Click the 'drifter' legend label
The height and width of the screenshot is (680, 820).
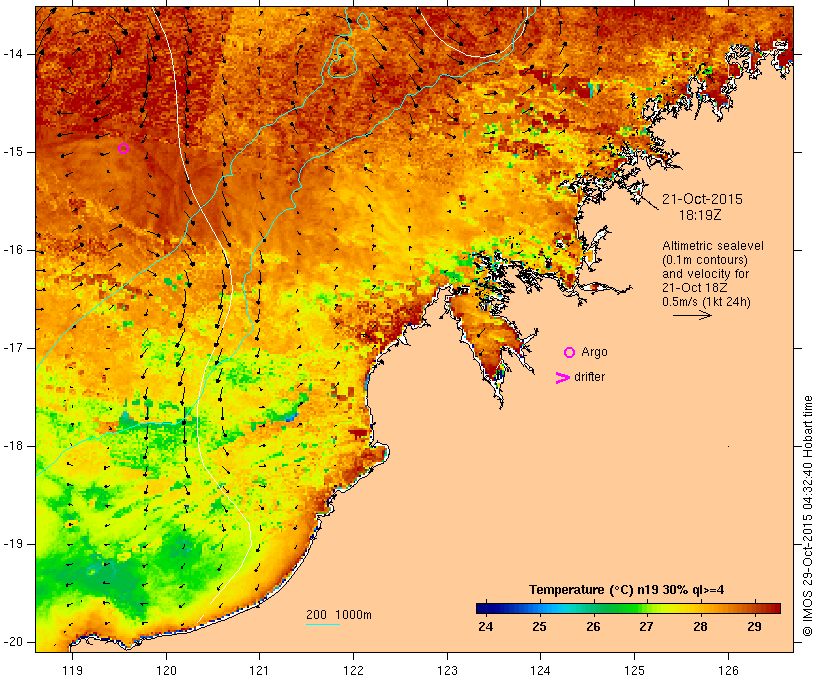(x=589, y=377)
